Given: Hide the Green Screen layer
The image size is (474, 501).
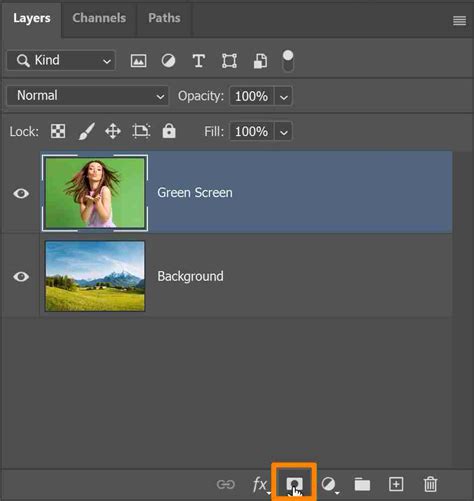Looking at the screenshot, I should pyautogui.click(x=21, y=193).
